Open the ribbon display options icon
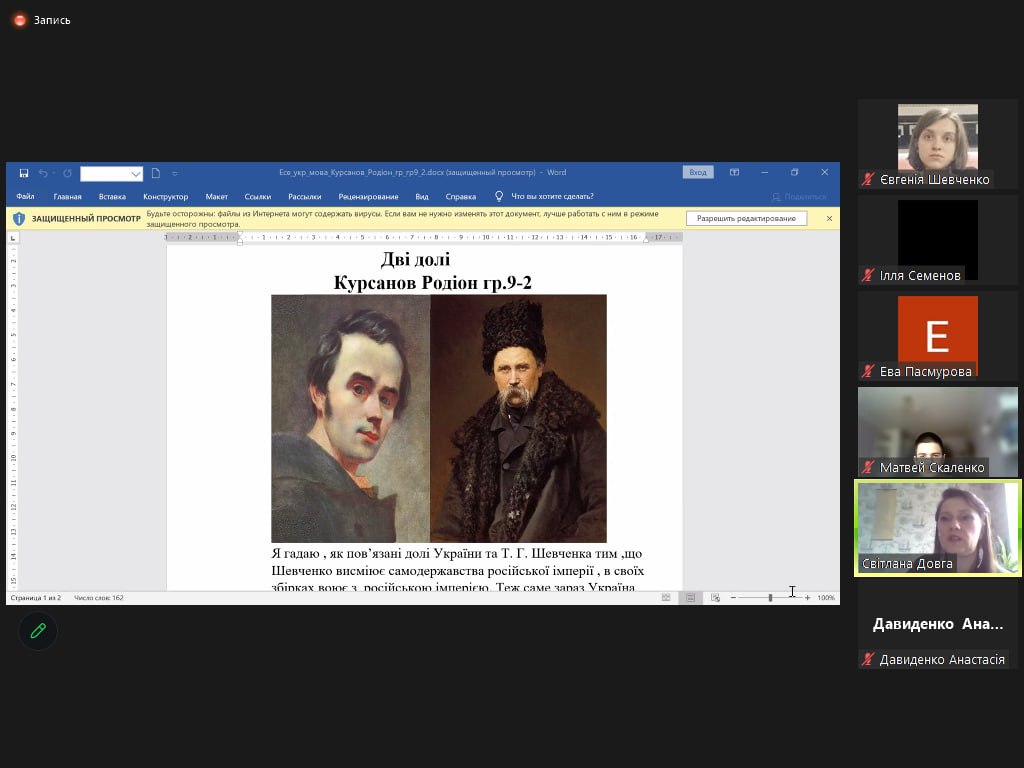Screen dimensions: 1024x768 coord(734,172)
